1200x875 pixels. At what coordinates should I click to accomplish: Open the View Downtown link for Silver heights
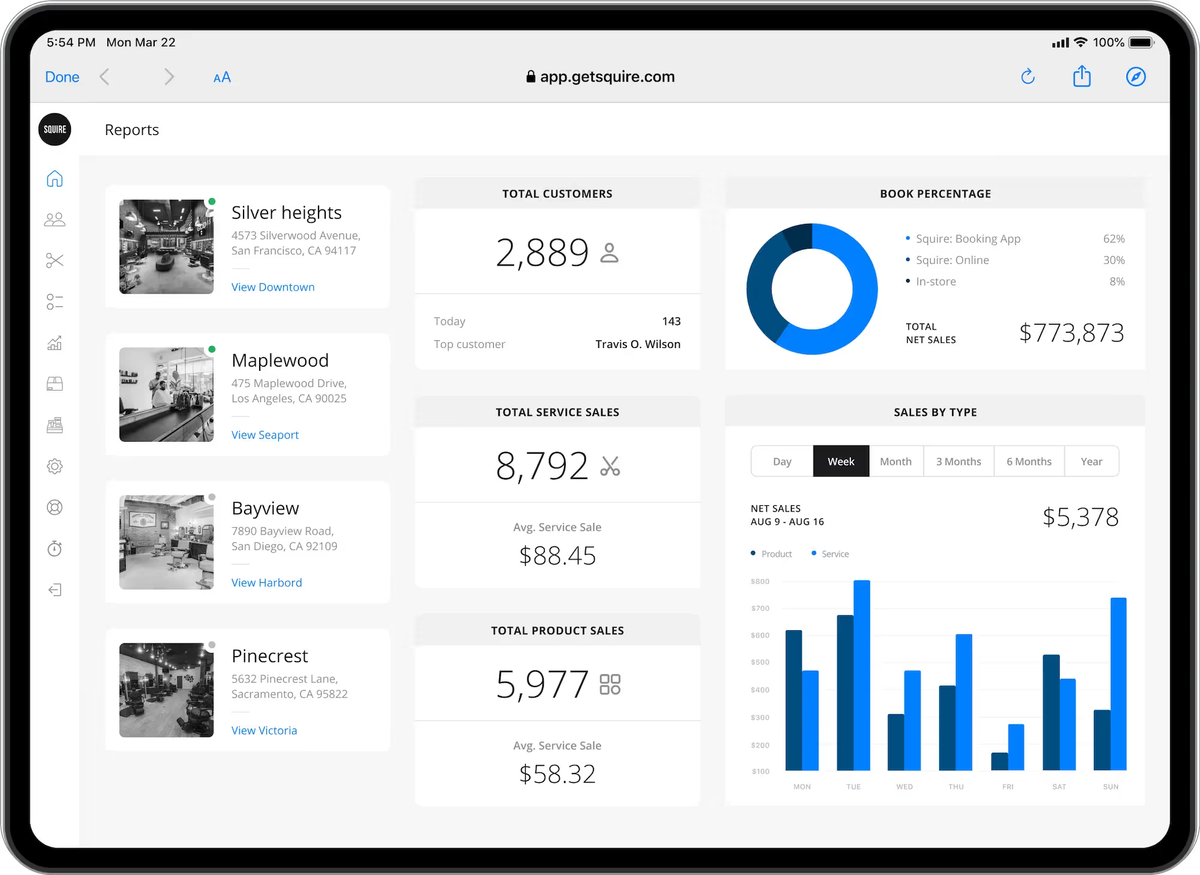[272, 287]
